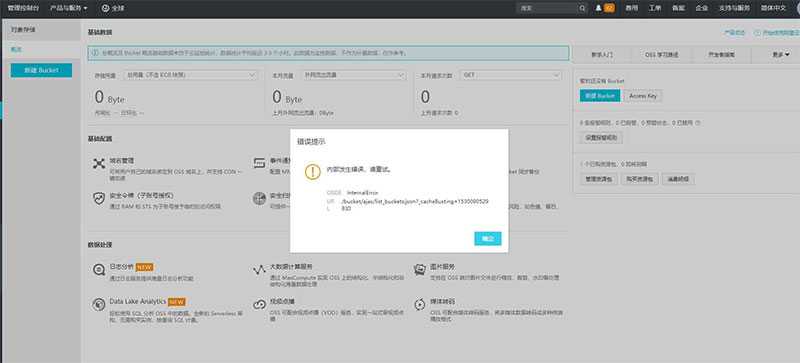The width and height of the screenshot is (800, 363).
Task: Expand the monthly traffic type dropdown
Action: (354, 75)
